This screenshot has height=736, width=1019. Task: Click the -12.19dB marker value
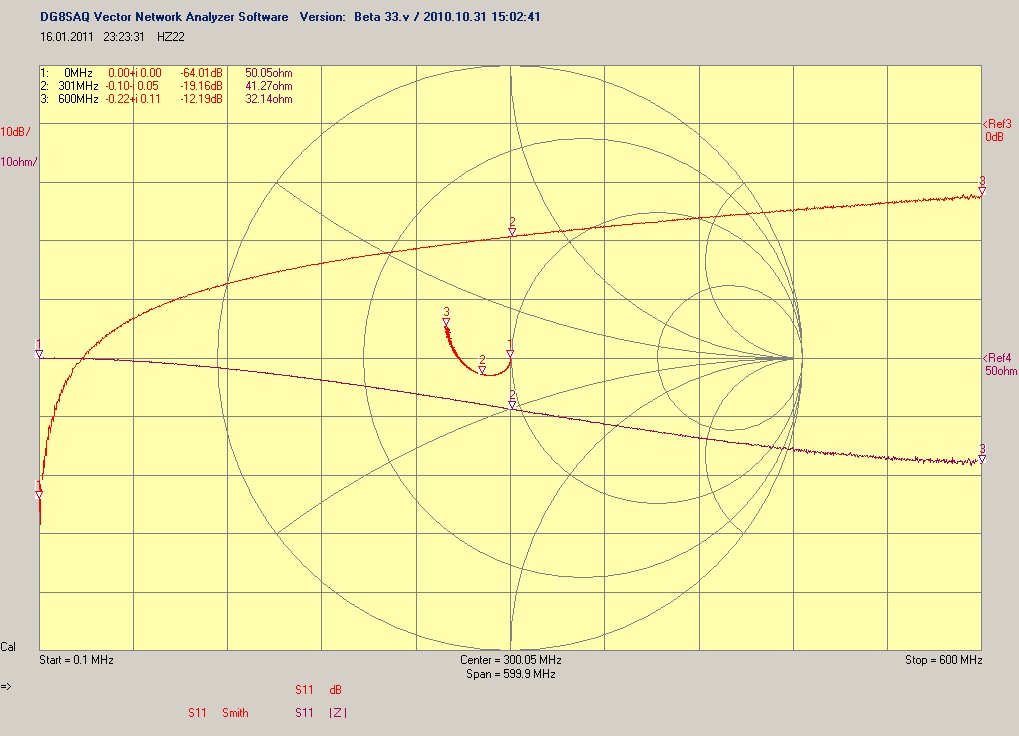point(201,99)
